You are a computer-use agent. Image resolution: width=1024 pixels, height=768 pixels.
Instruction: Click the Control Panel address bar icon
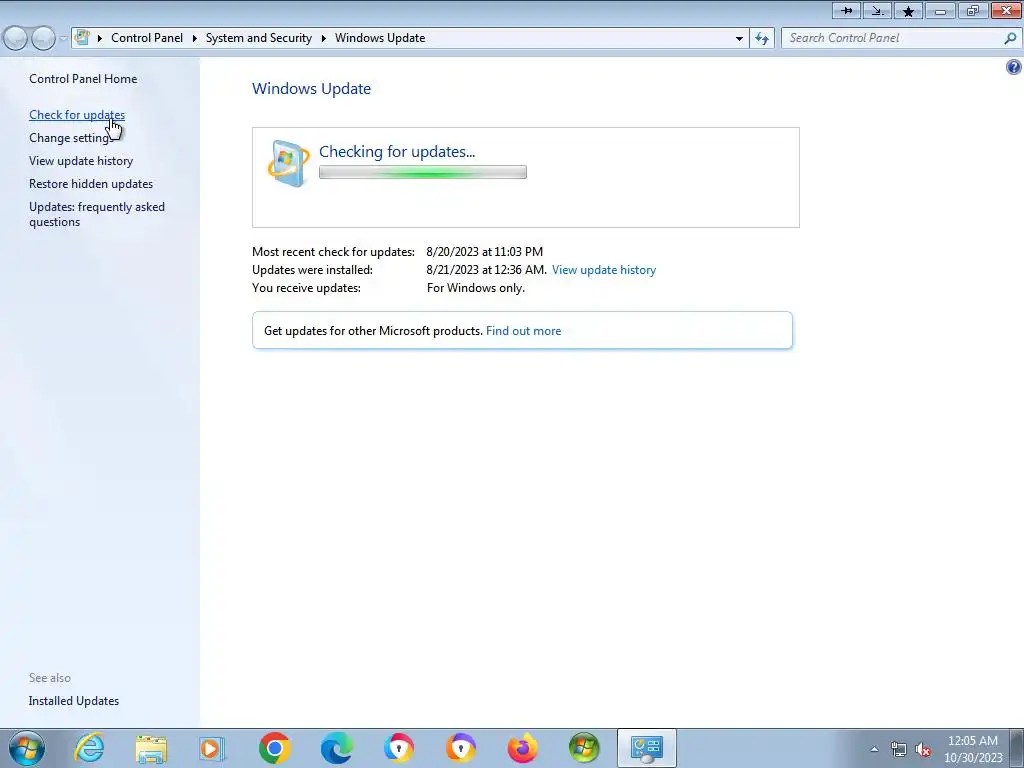point(82,37)
